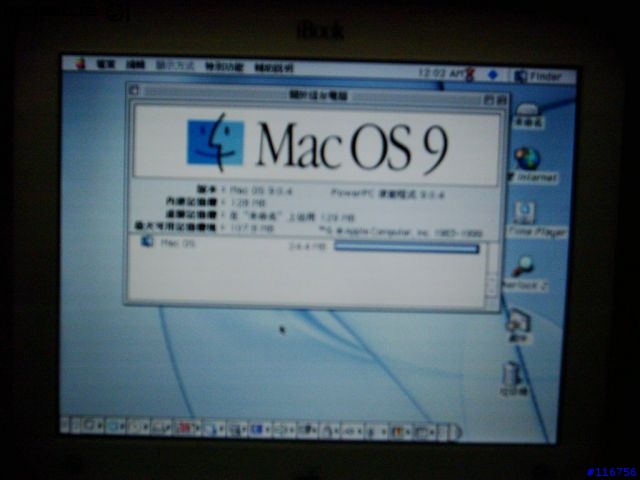The height and width of the screenshot is (480, 640).
Task: Click the Mac OS icon in memory list
Action: coord(147,241)
